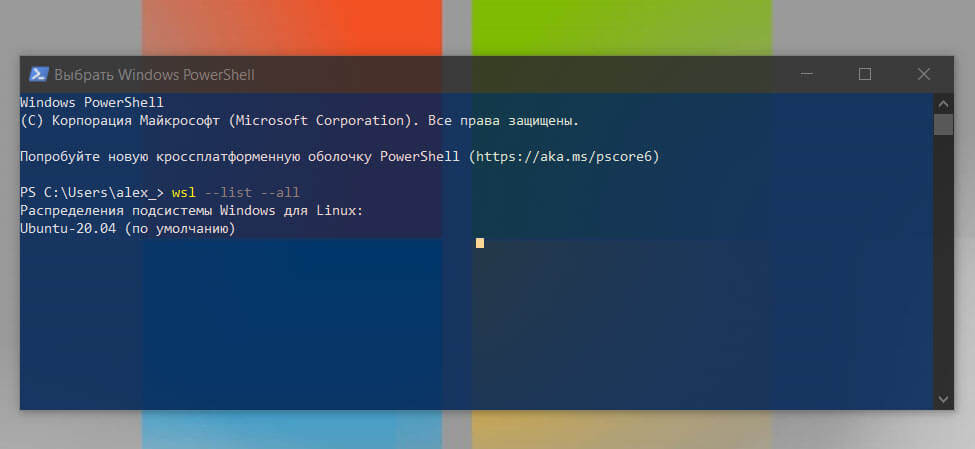Viewport: 975px width, 449px height.
Task: Click the yellow 'wsl' command word
Action: tap(183, 193)
